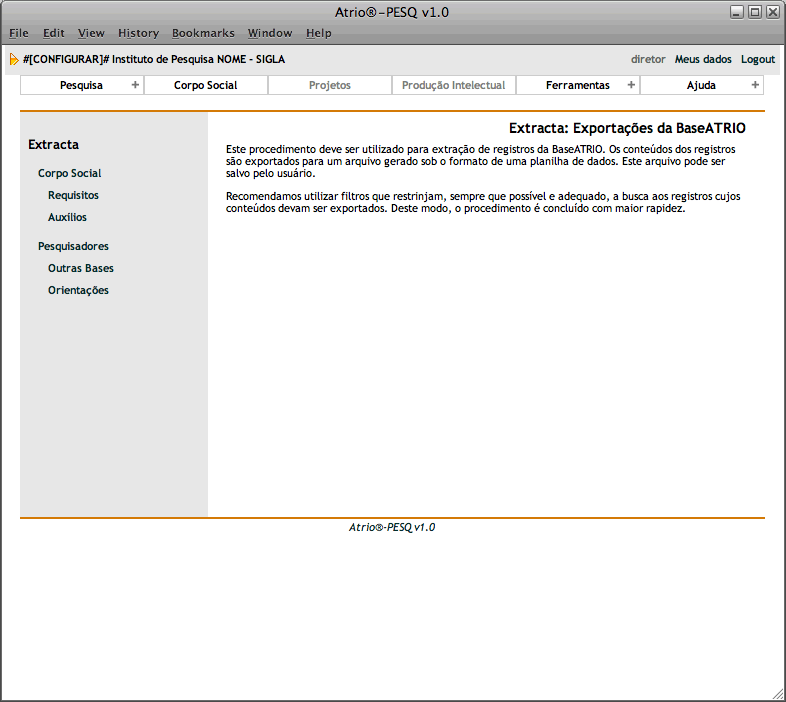Select the Projetos navigation tab

[x=330, y=85]
